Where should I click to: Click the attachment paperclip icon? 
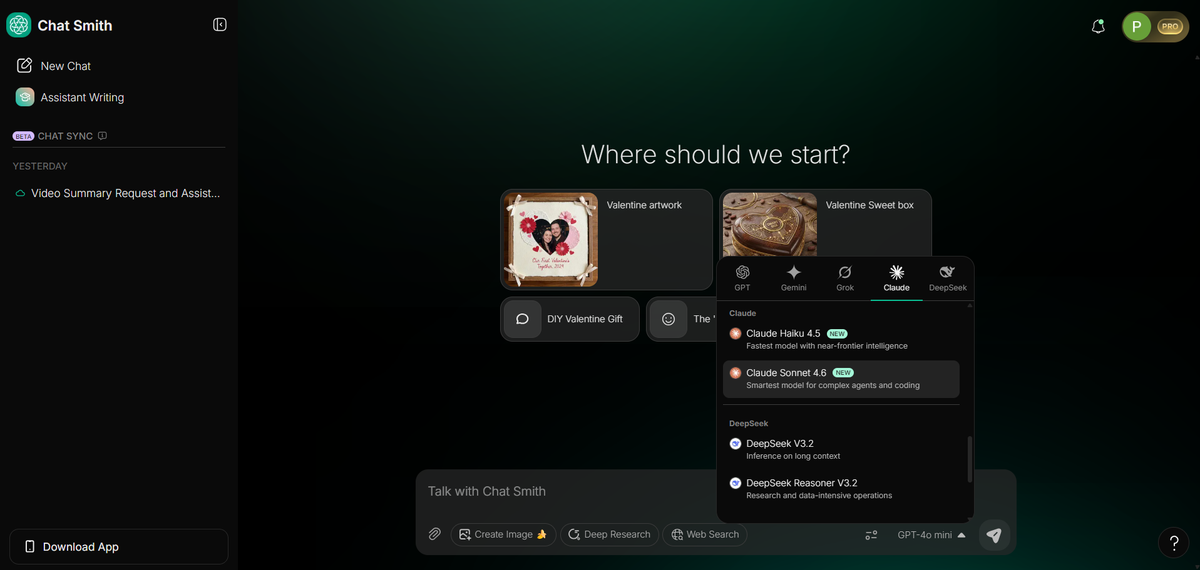click(434, 535)
